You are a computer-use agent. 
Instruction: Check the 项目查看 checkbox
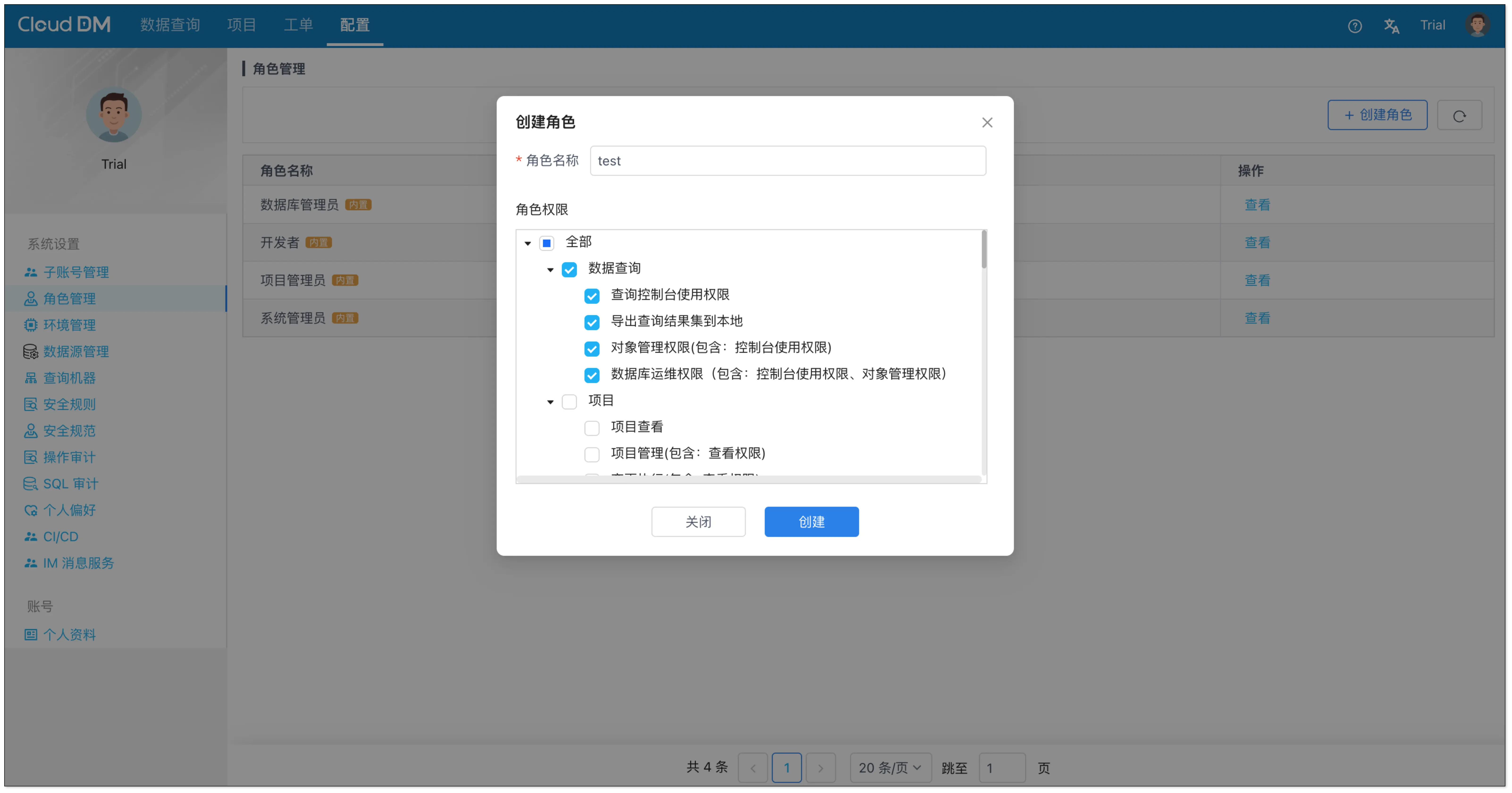click(592, 428)
